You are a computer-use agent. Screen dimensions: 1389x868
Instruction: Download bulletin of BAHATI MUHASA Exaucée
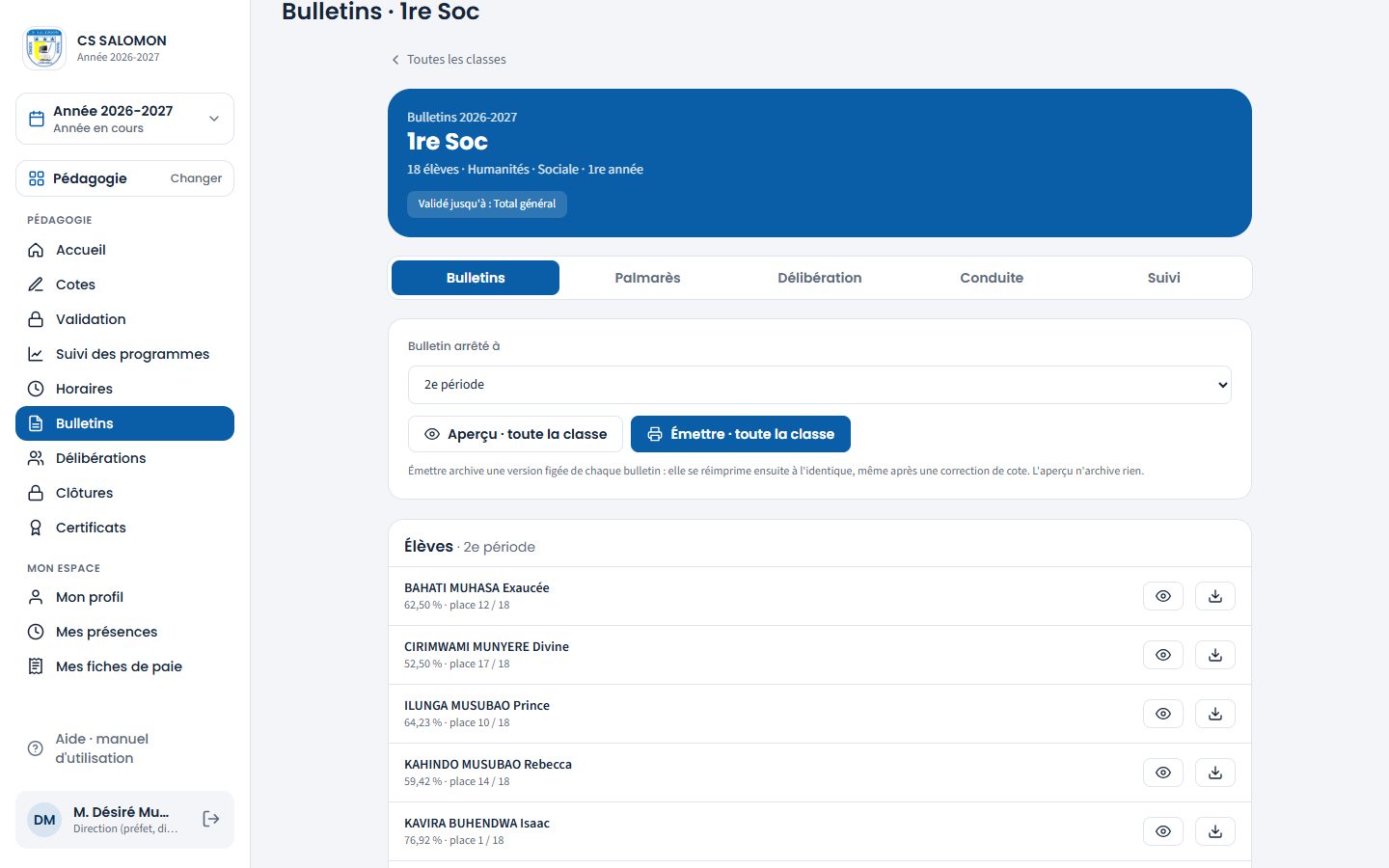[1215, 596]
